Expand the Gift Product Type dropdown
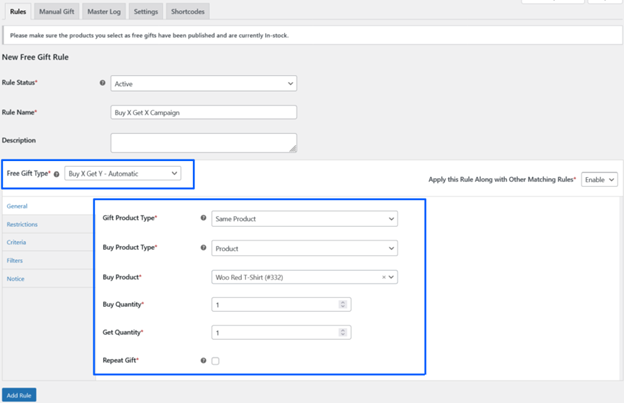Image resolution: width=624 pixels, height=403 pixels. 304,219
